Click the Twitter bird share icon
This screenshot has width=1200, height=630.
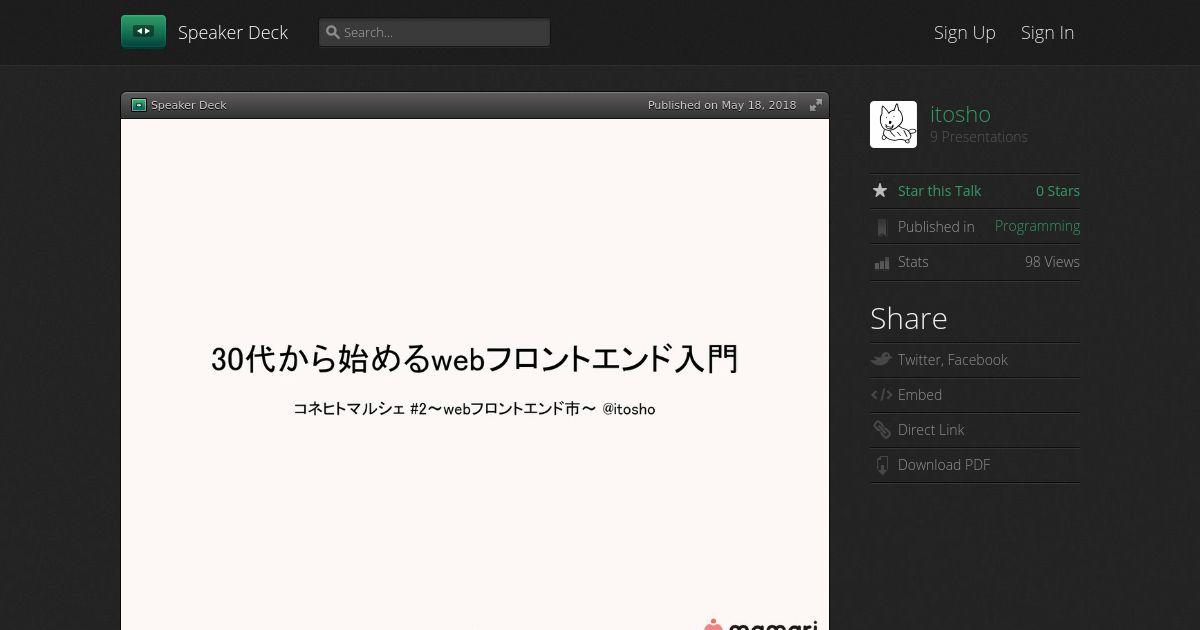[881, 359]
